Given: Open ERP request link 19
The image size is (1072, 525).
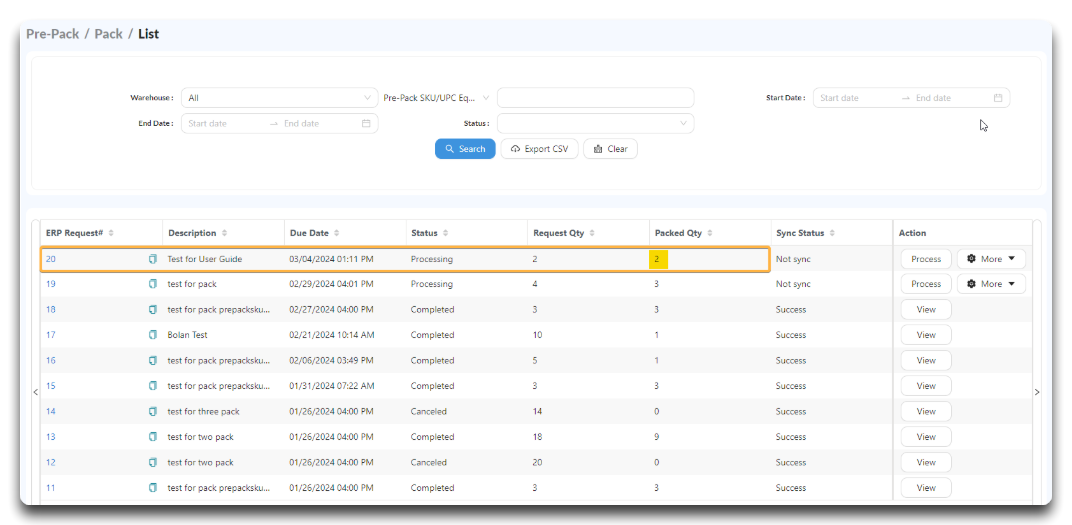Looking at the screenshot, I should tap(51, 284).
